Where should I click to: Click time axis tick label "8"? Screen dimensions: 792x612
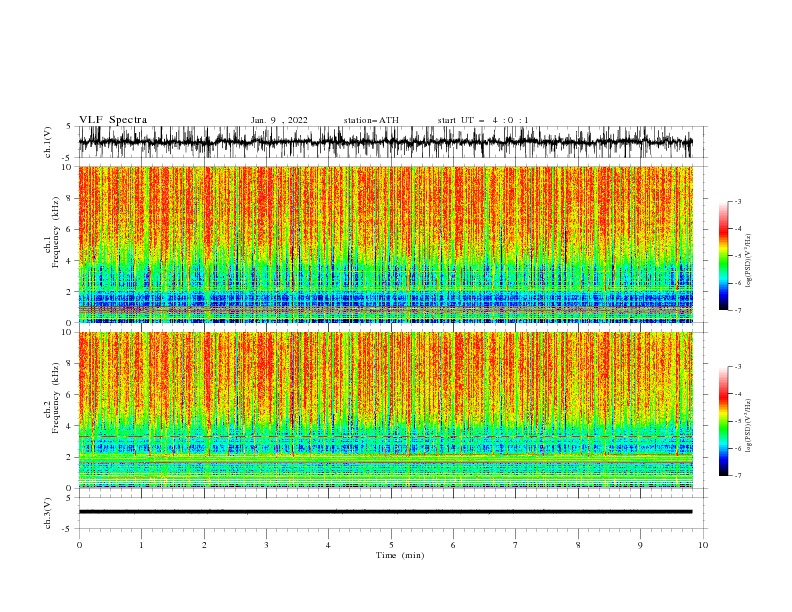pos(578,545)
